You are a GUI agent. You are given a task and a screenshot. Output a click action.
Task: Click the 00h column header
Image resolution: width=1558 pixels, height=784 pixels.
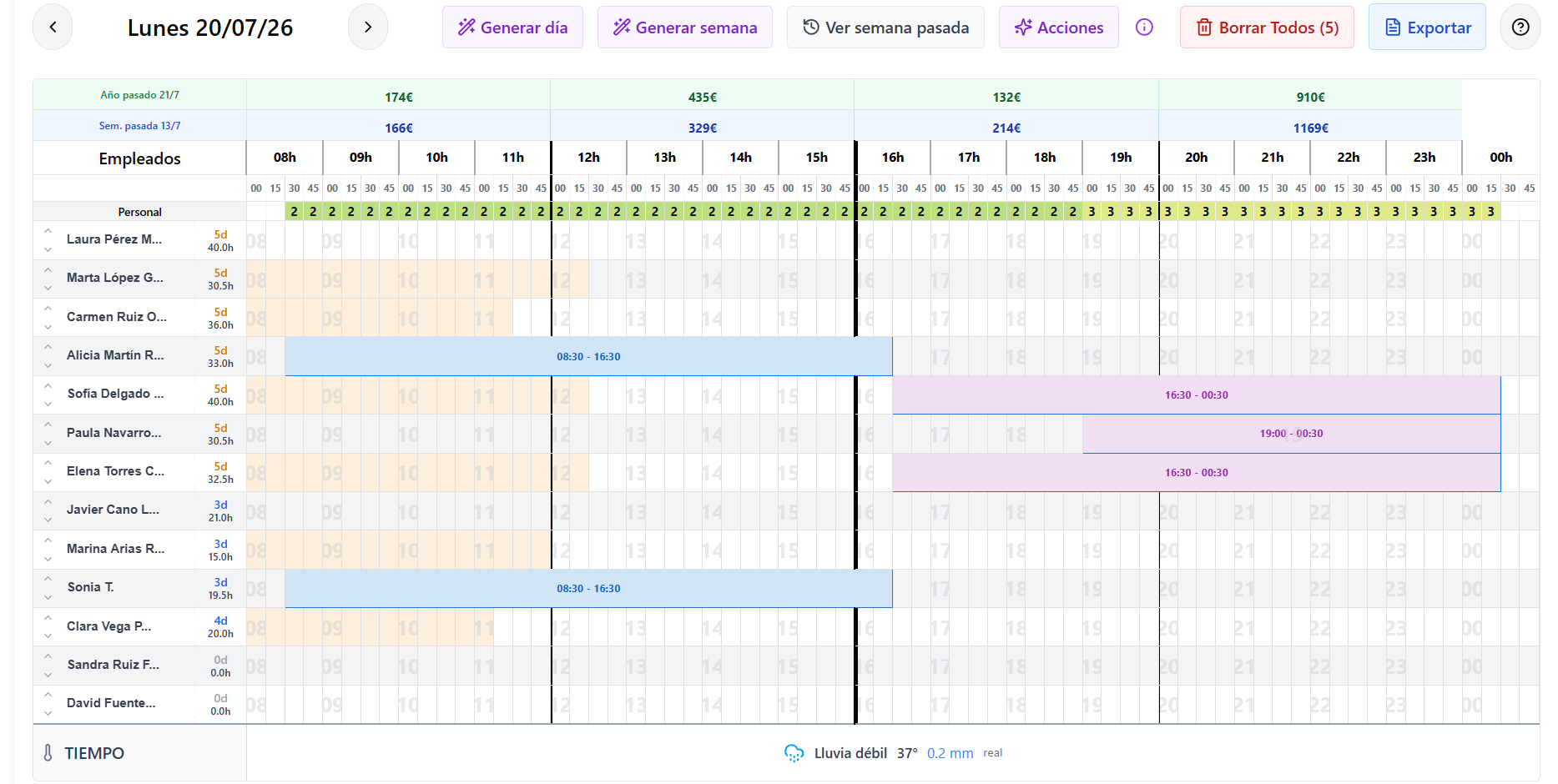[1500, 158]
